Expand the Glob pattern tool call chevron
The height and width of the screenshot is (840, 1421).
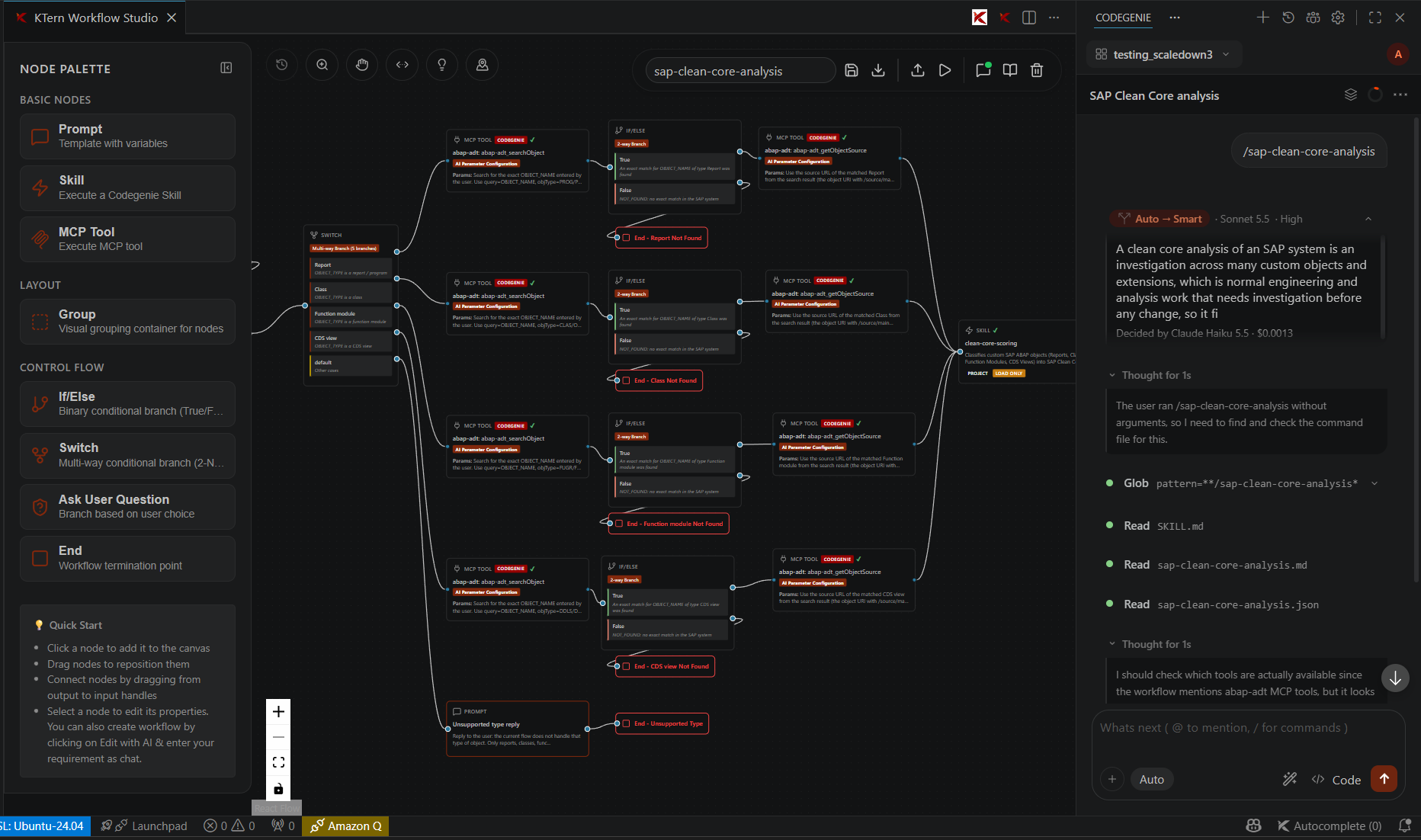pos(1374,483)
